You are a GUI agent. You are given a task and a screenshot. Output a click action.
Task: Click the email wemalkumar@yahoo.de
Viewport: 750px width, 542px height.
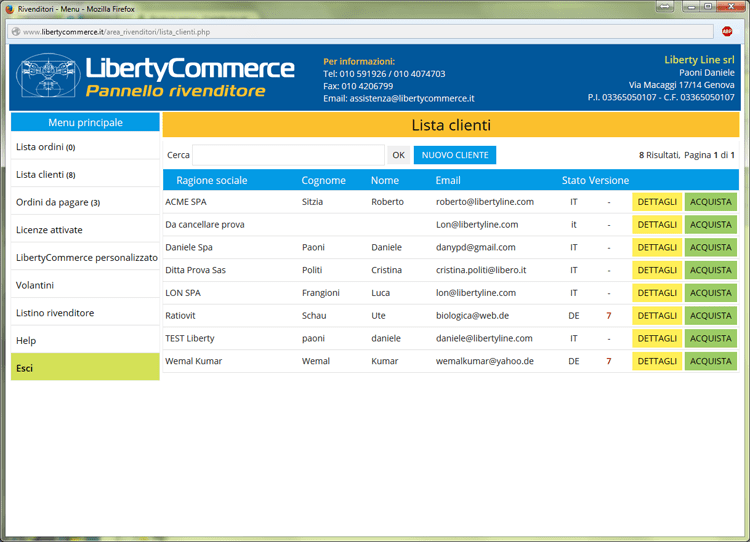click(485, 361)
